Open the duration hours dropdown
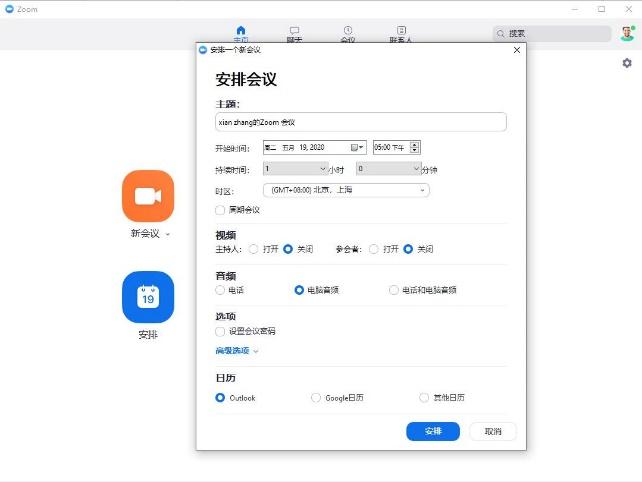This screenshot has width=642, height=482. click(x=296, y=169)
